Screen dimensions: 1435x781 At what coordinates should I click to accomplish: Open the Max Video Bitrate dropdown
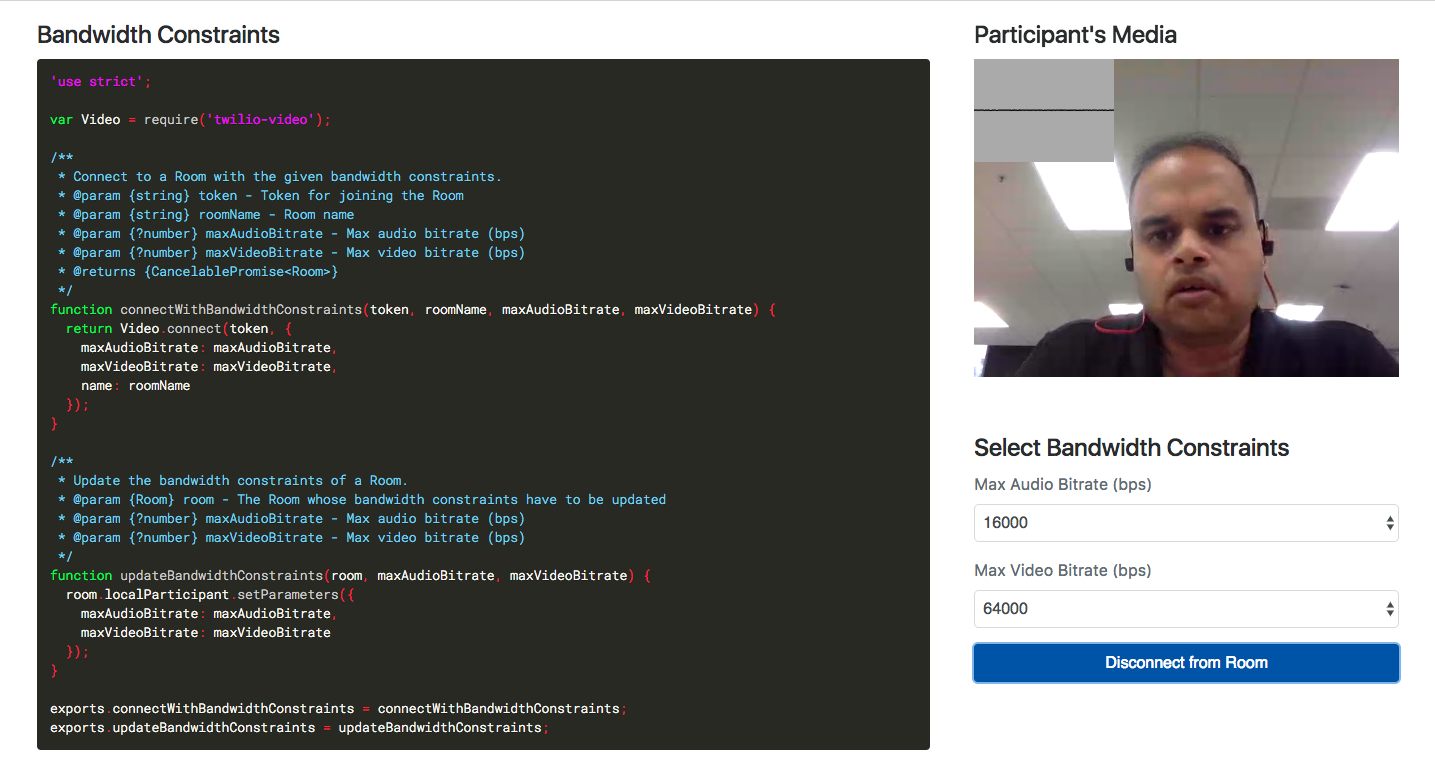pyautogui.click(x=1186, y=609)
